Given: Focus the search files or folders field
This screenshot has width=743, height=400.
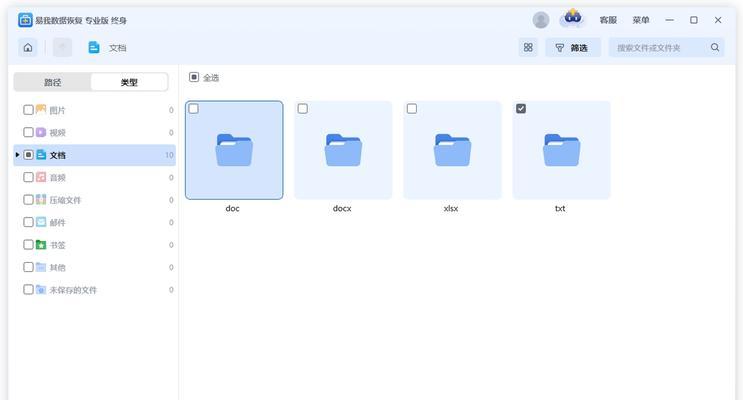Looking at the screenshot, I should coord(666,47).
